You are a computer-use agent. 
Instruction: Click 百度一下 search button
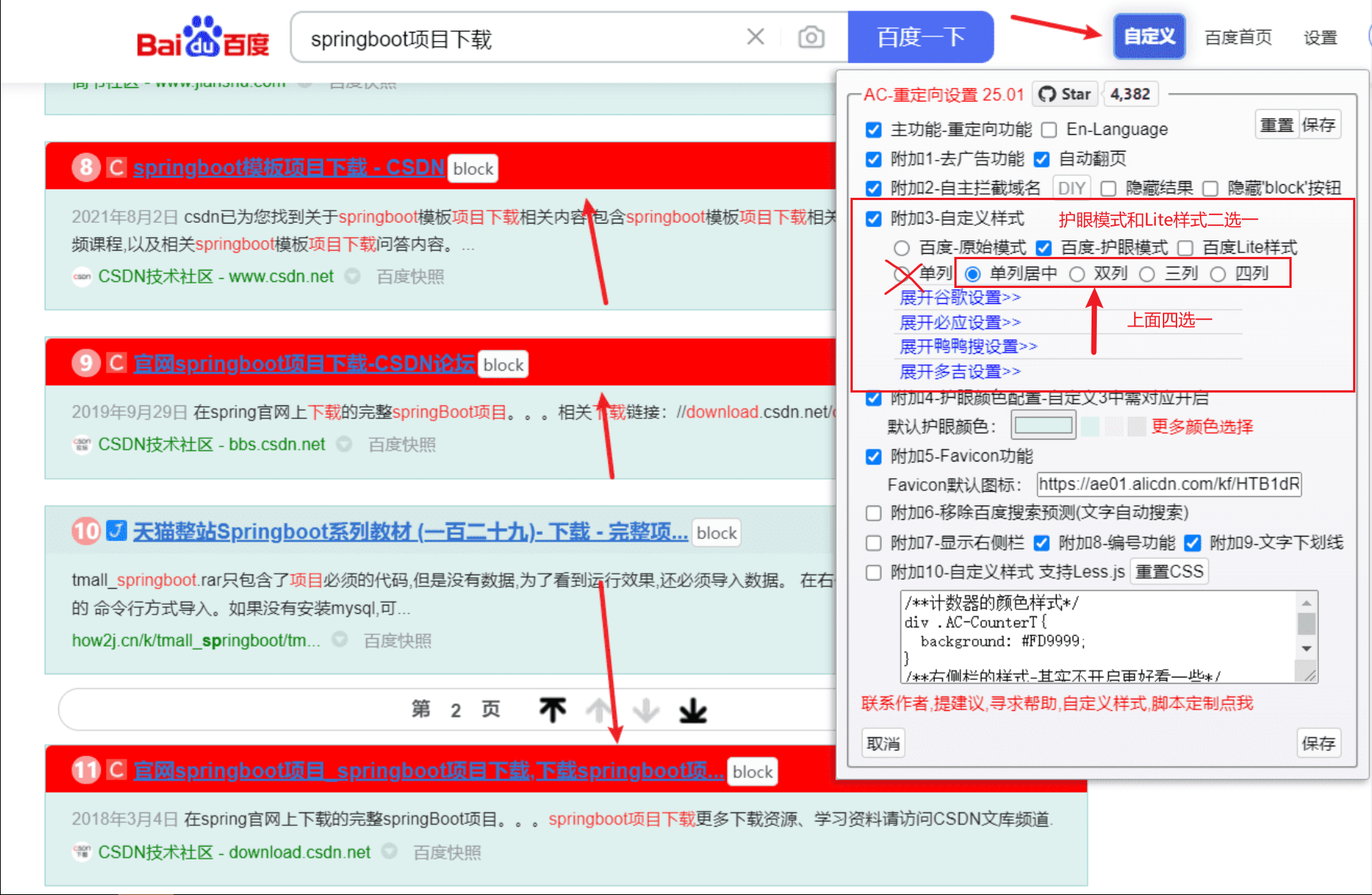coord(920,36)
